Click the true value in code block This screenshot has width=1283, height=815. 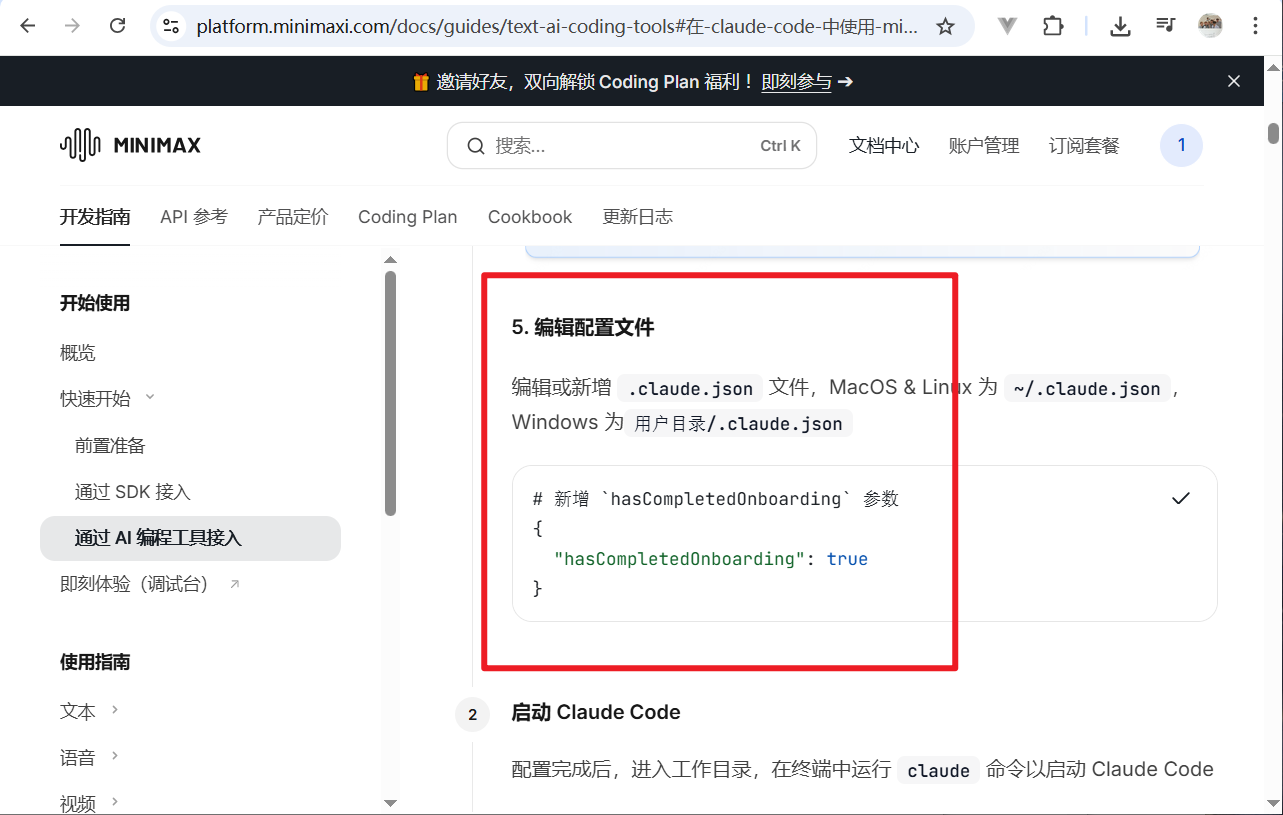847,559
